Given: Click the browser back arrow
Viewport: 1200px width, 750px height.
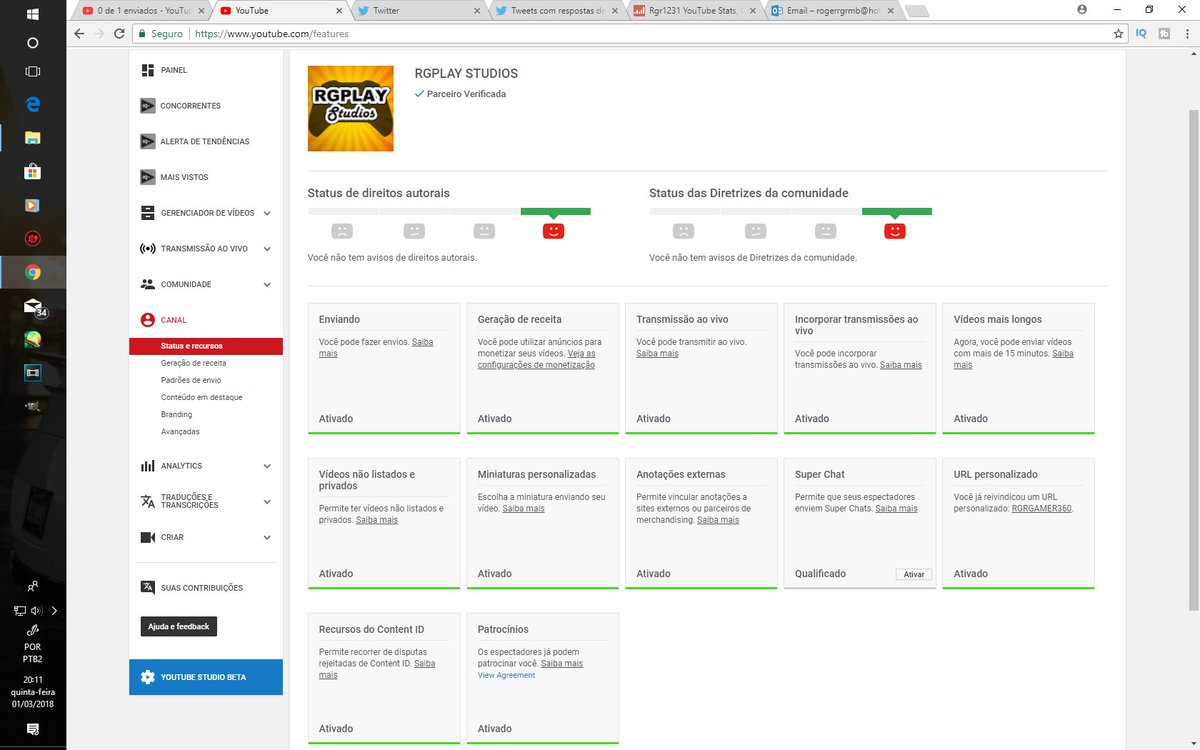Looking at the screenshot, I should [x=80, y=33].
